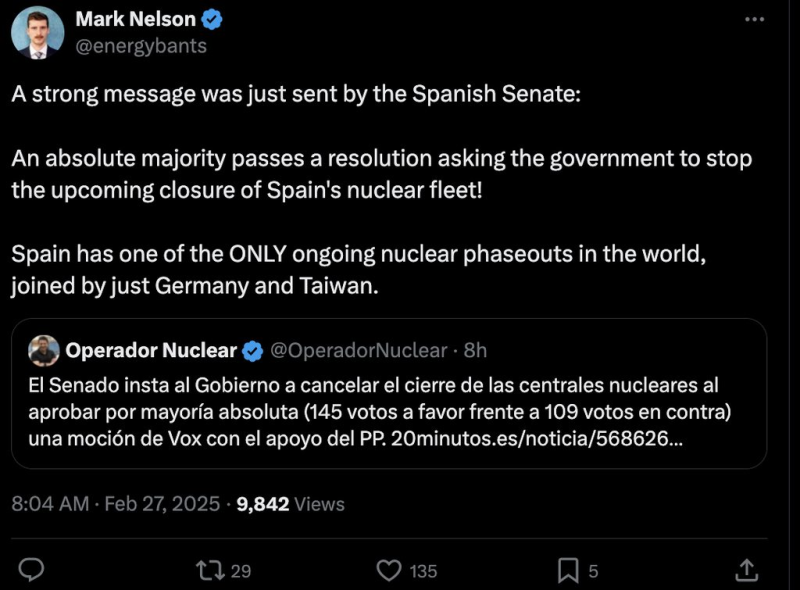
Task: Click the 135 likes count
Action: tap(423, 571)
